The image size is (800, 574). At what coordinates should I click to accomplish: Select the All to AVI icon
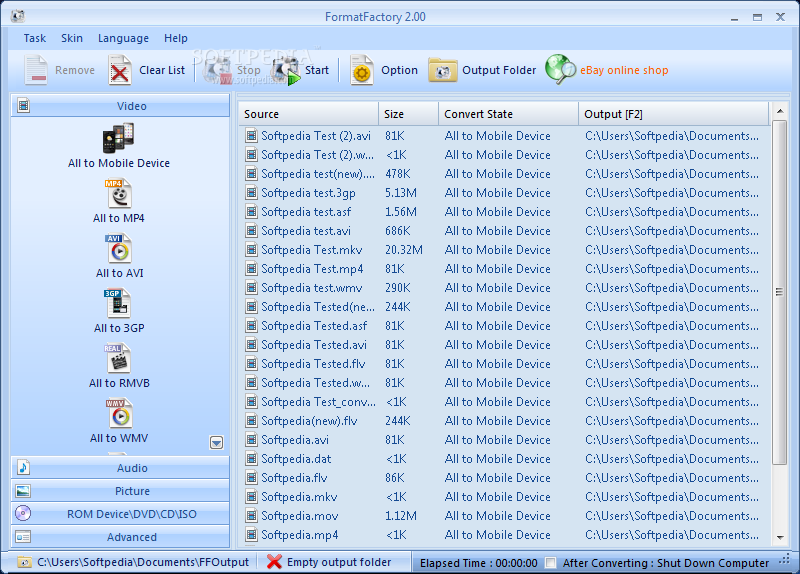pos(119,248)
